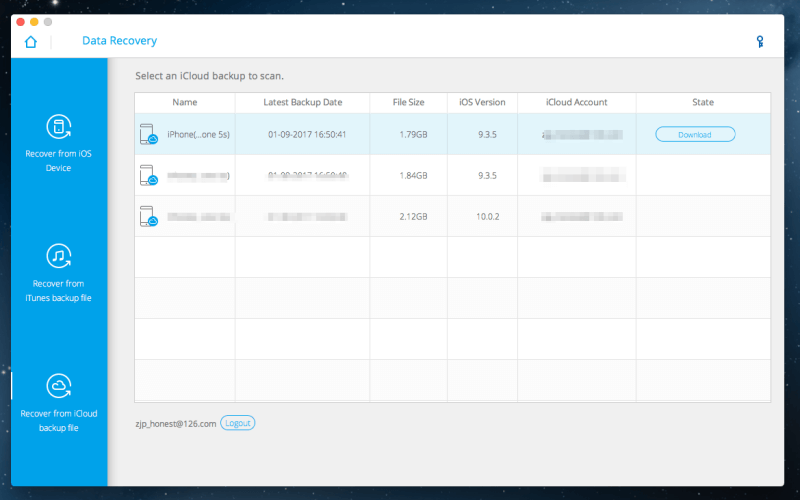Select the backup dated 01-09-2017 16:50:41
The width and height of the screenshot is (800, 500).
(x=307, y=135)
